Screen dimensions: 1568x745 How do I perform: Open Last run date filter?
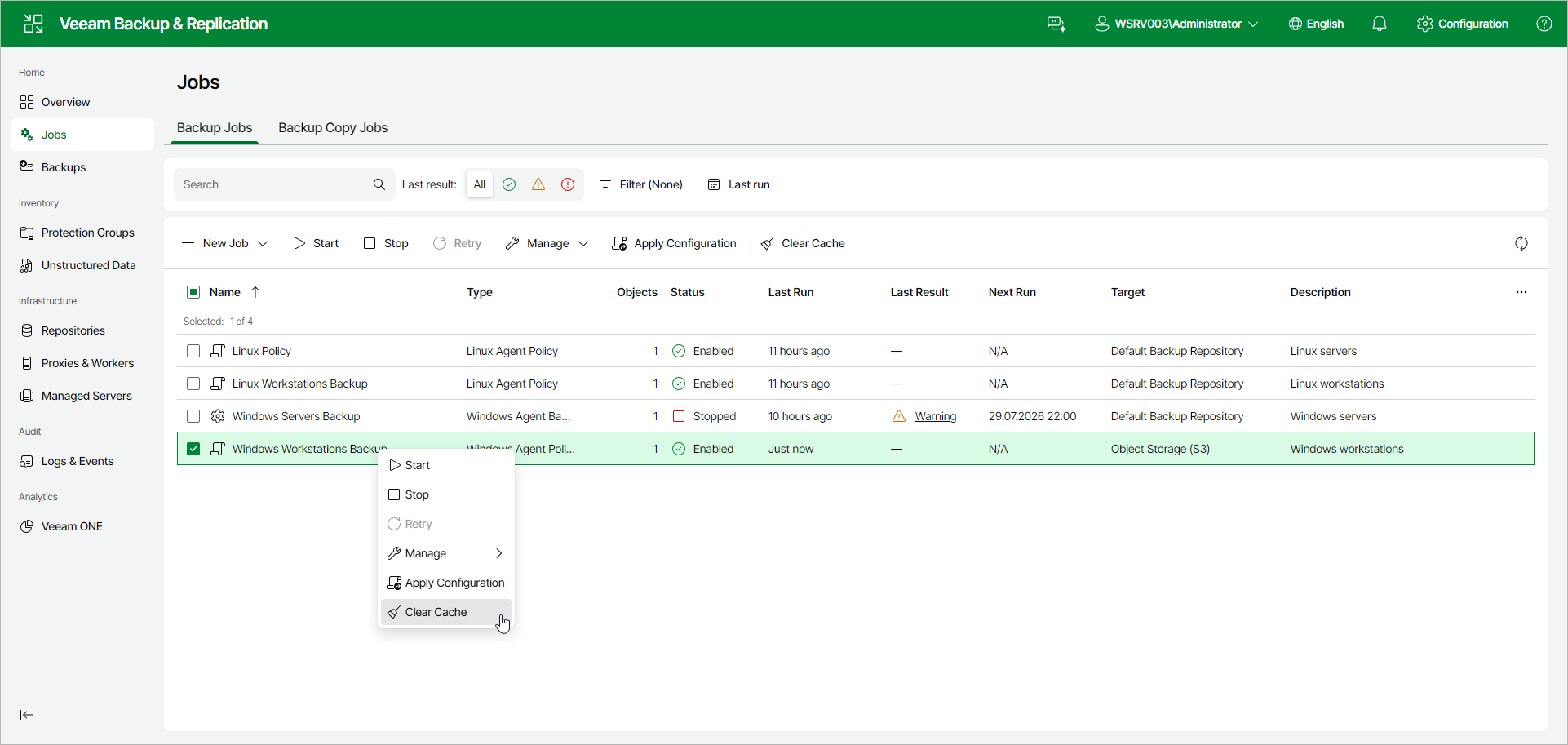click(739, 184)
